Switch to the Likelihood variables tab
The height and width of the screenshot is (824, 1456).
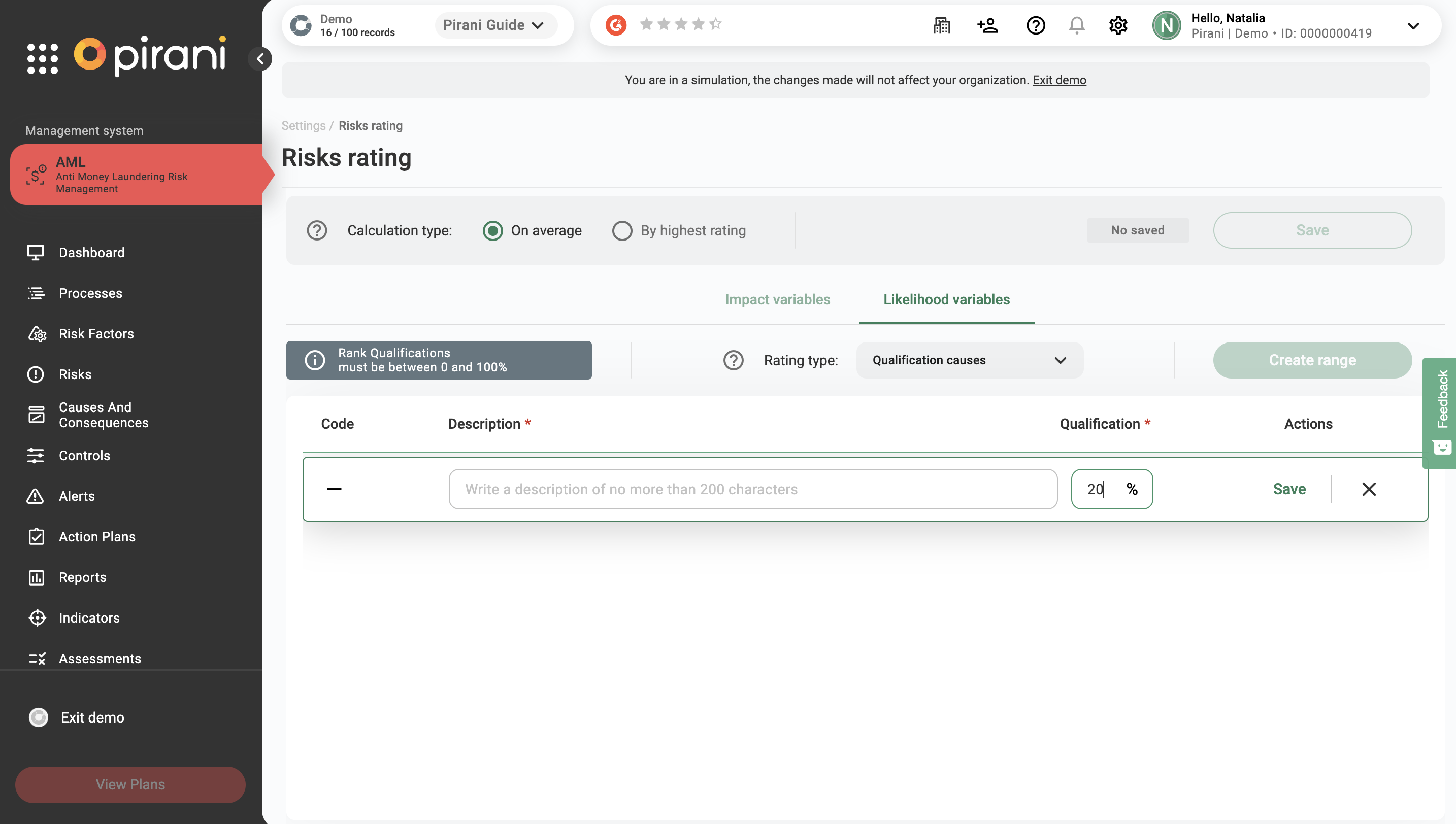946,299
